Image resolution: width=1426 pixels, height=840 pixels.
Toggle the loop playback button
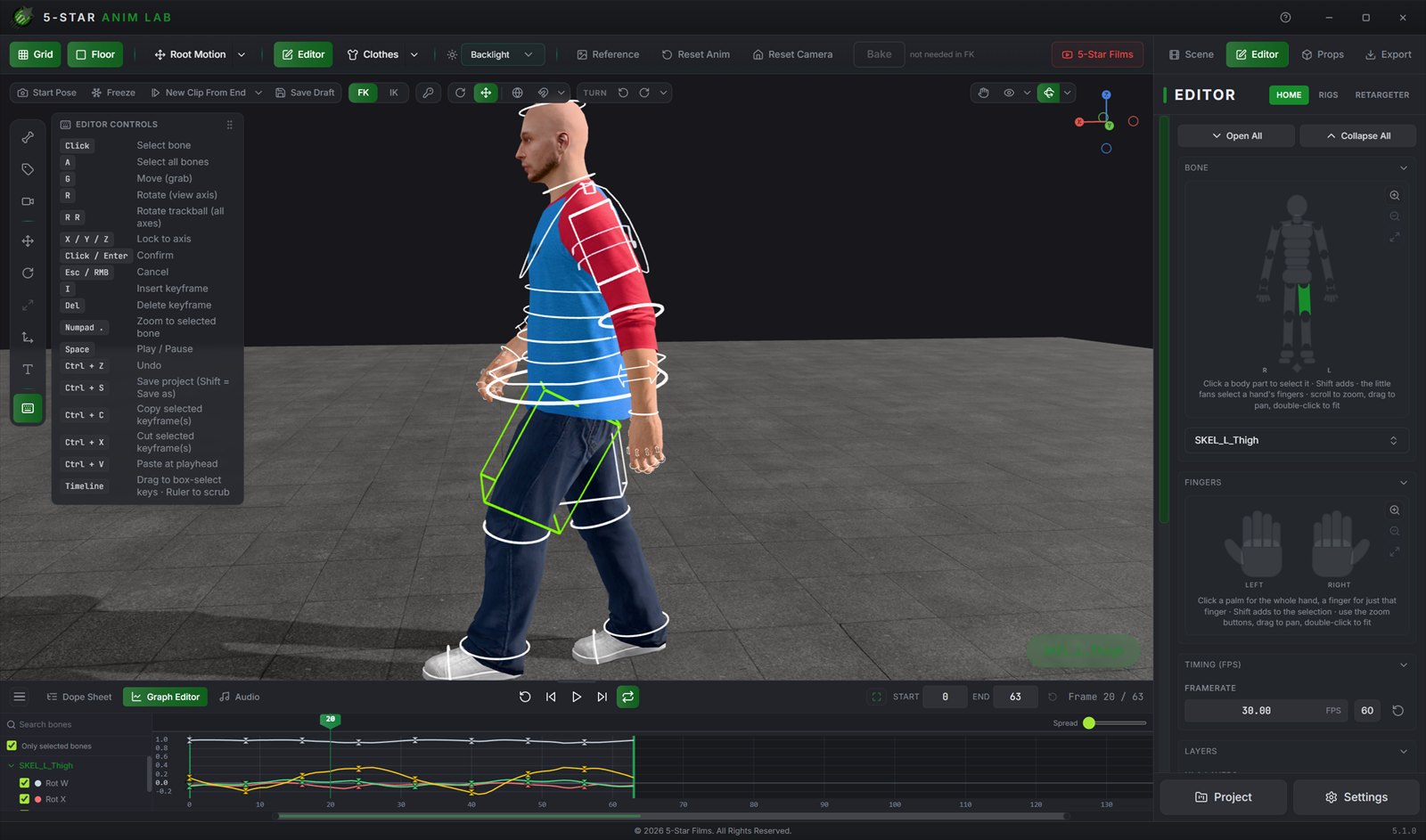[627, 697]
